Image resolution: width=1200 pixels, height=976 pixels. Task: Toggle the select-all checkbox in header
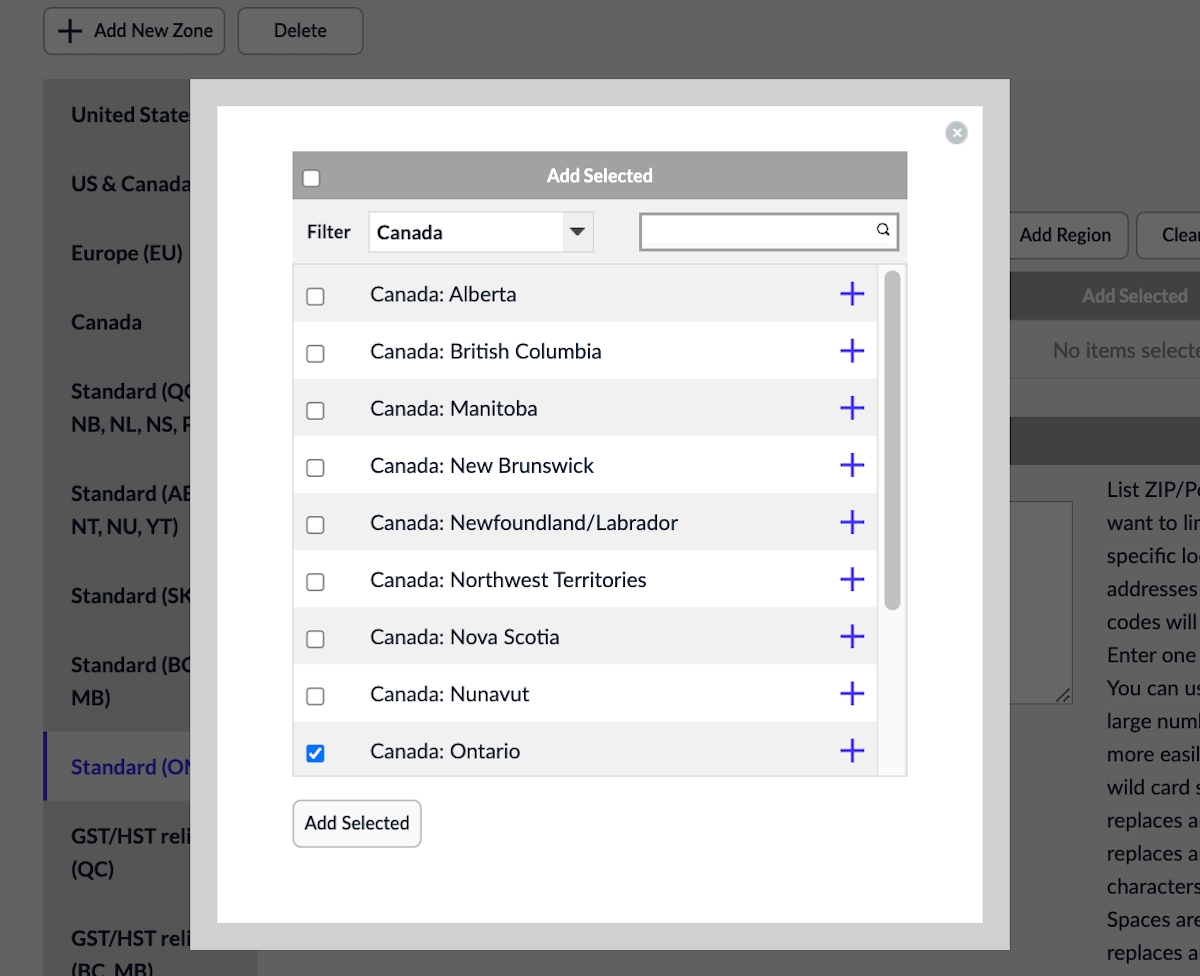click(312, 178)
